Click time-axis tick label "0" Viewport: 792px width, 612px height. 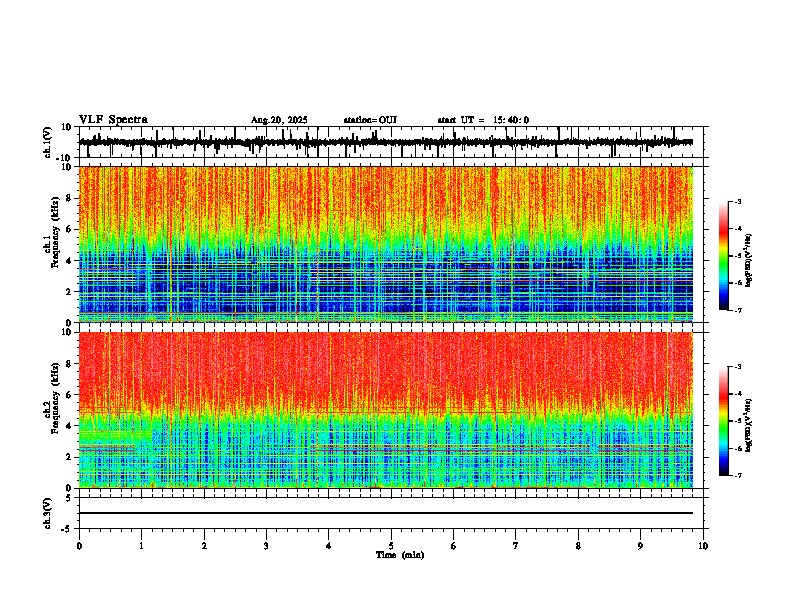79,546
